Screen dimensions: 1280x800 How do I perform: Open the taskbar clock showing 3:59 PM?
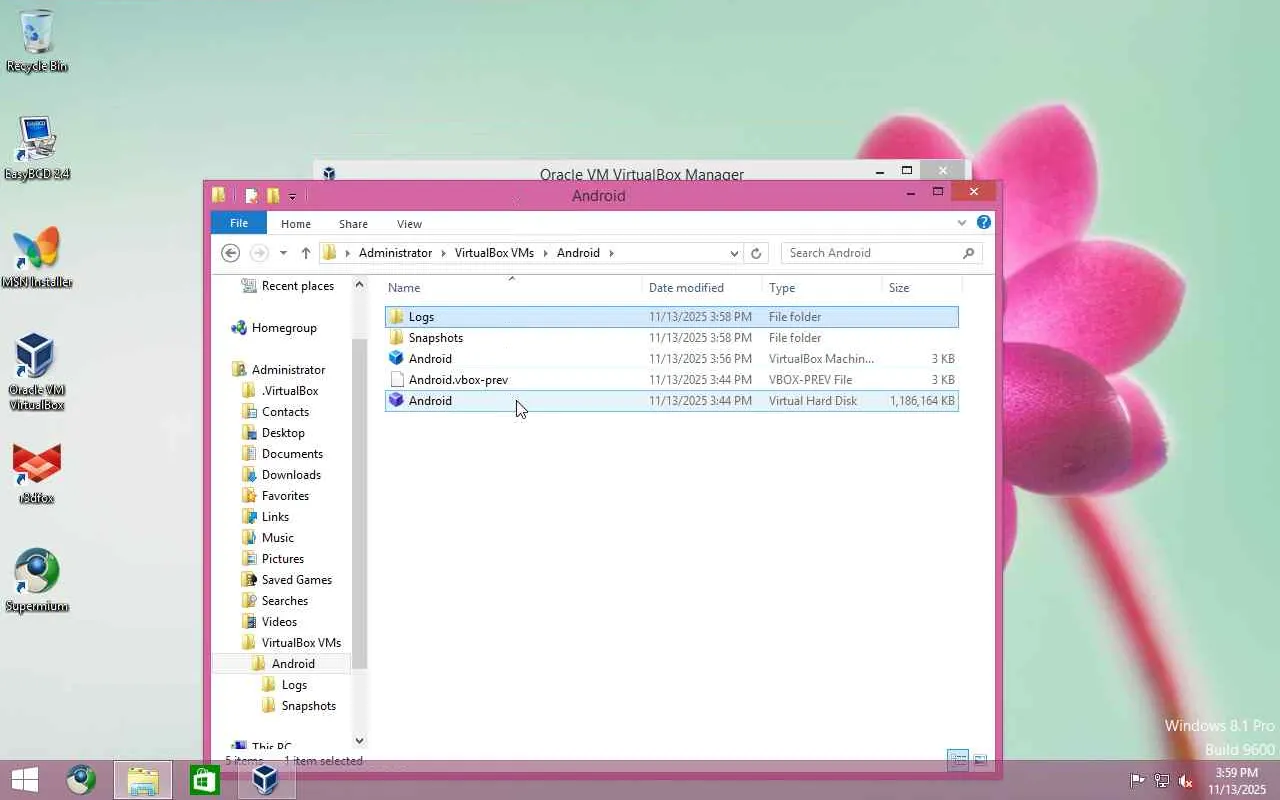(1237, 781)
